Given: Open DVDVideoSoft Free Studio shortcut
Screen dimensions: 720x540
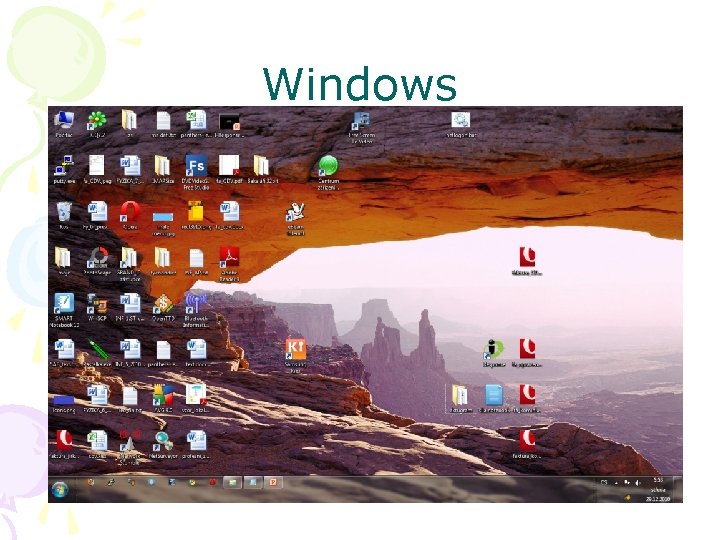Looking at the screenshot, I should 196,172.
